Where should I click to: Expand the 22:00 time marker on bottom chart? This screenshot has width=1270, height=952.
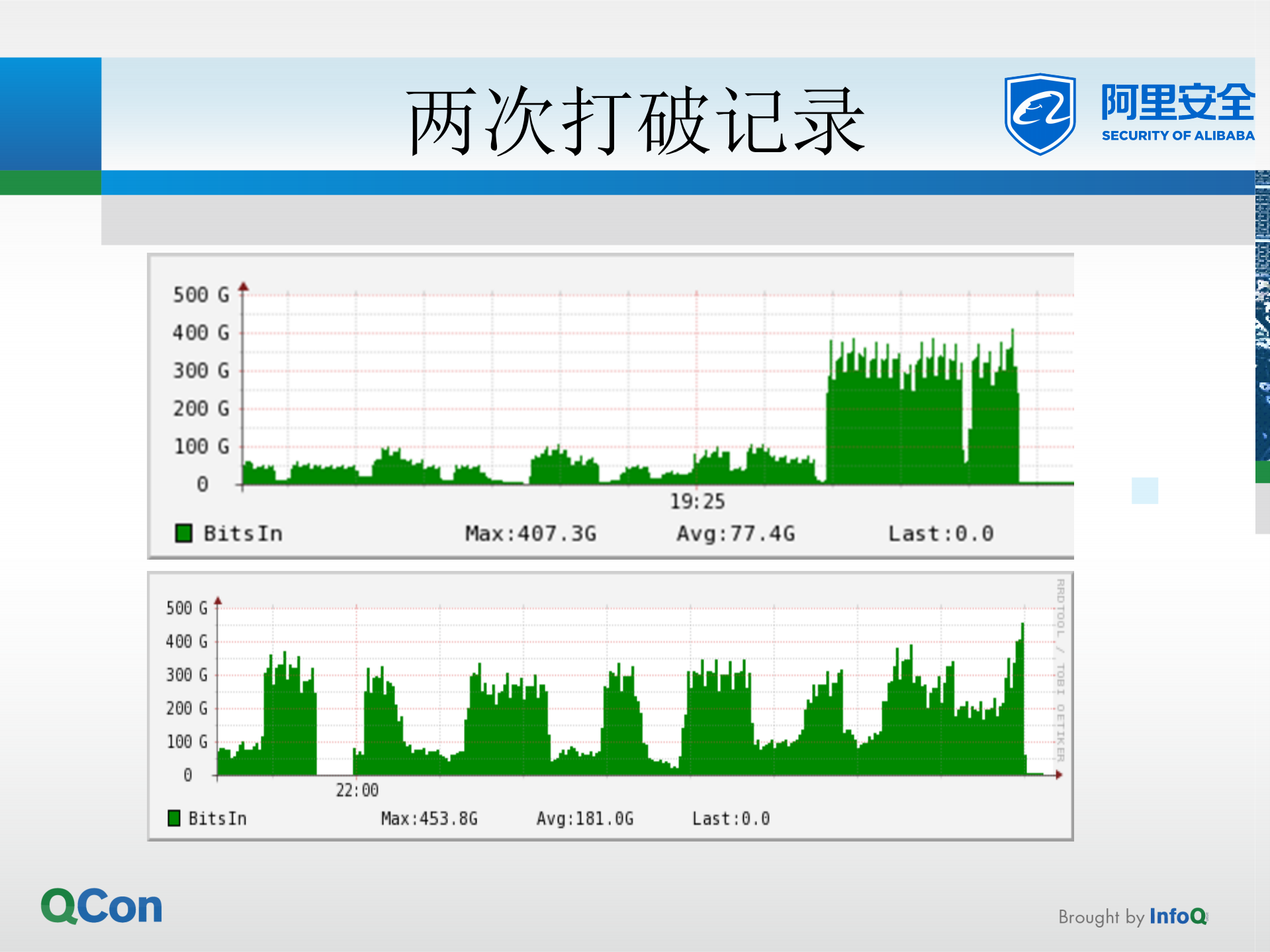point(356,789)
